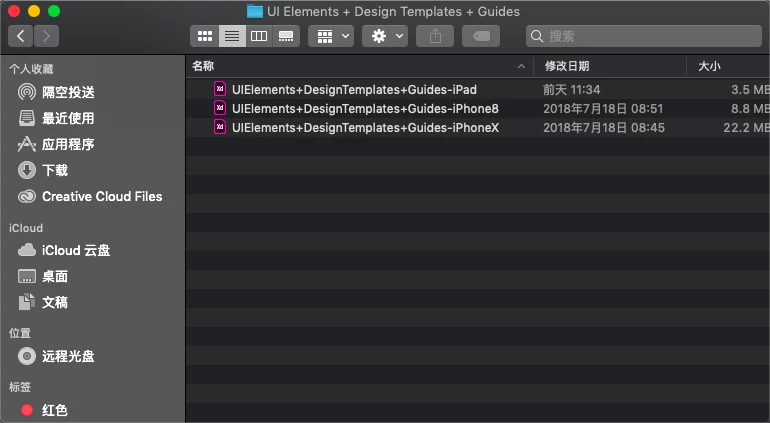Click the disc icon beside 远程光盘

coord(27,356)
